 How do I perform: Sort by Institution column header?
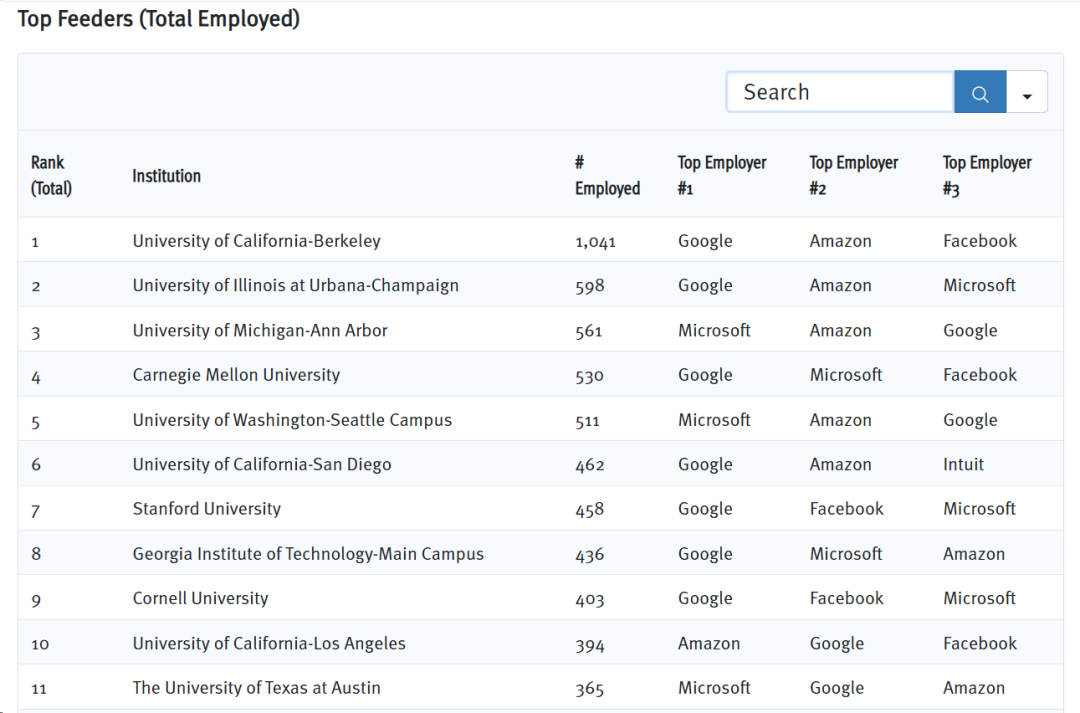coord(166,176)
